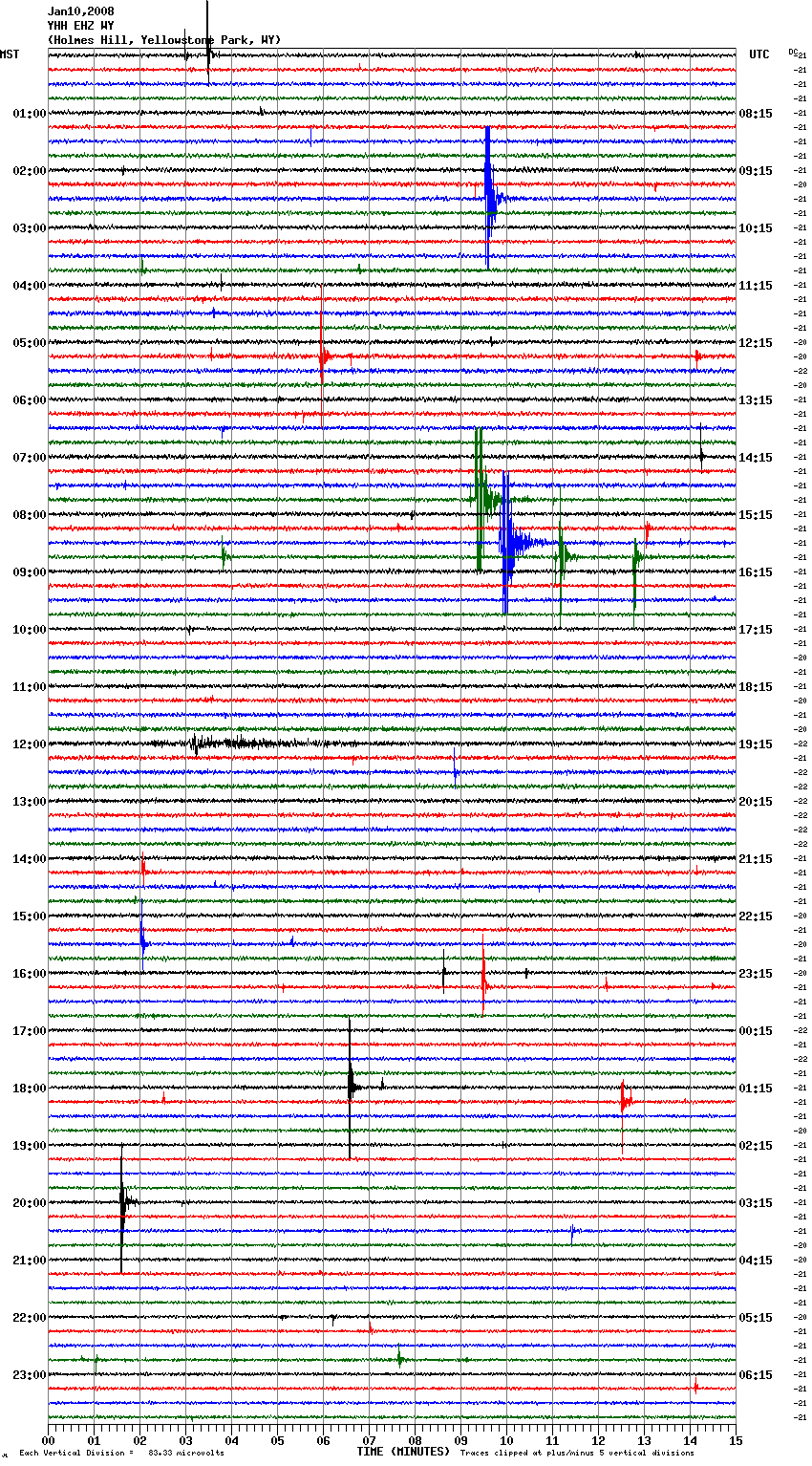Click the 16:15 UTC time label

(x=756, y=572)
